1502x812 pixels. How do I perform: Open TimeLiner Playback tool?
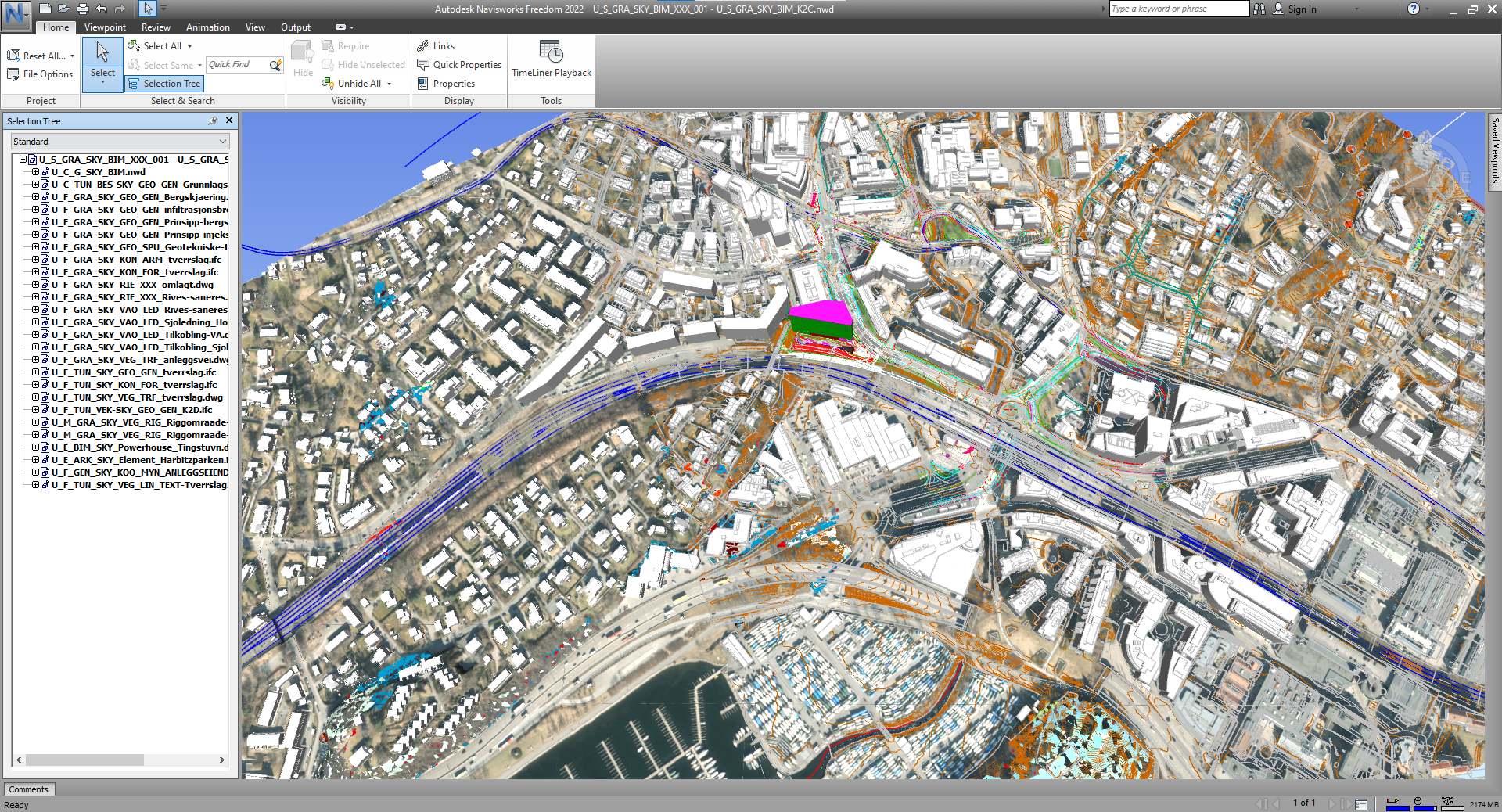point(552,59)
